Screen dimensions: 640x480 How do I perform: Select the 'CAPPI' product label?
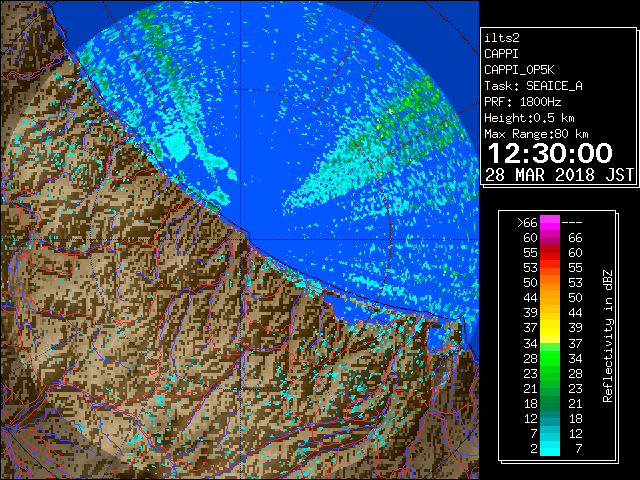[501, 54]
